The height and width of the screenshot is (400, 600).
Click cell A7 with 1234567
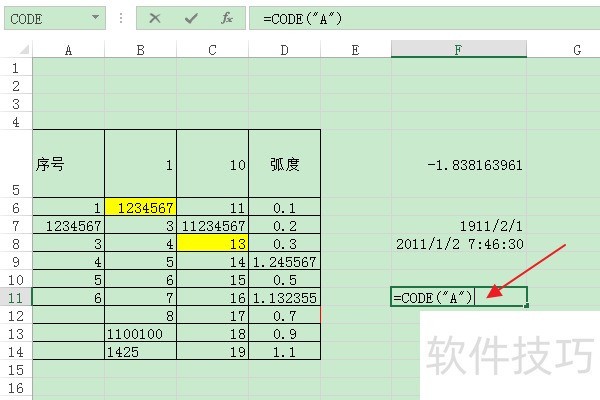[x=68, y=225]
